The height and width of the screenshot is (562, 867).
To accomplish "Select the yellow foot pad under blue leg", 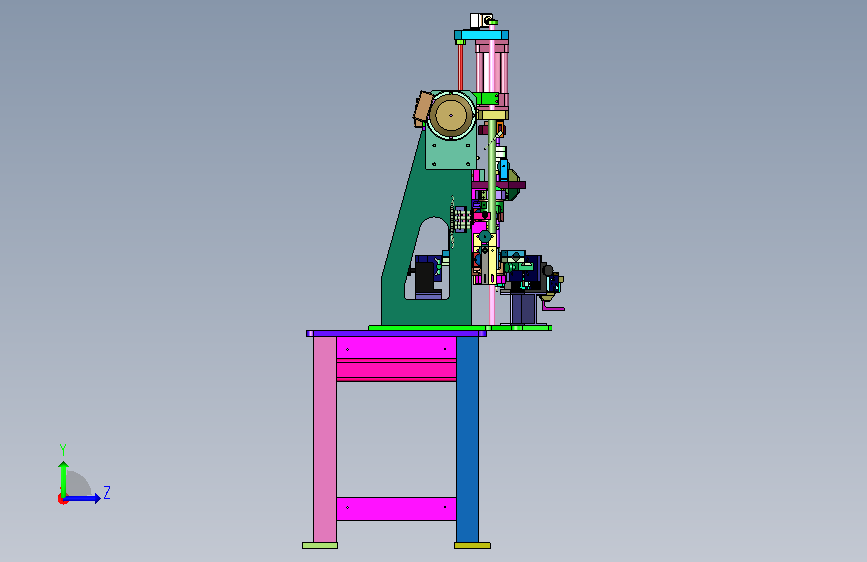I will click(472, 545).
